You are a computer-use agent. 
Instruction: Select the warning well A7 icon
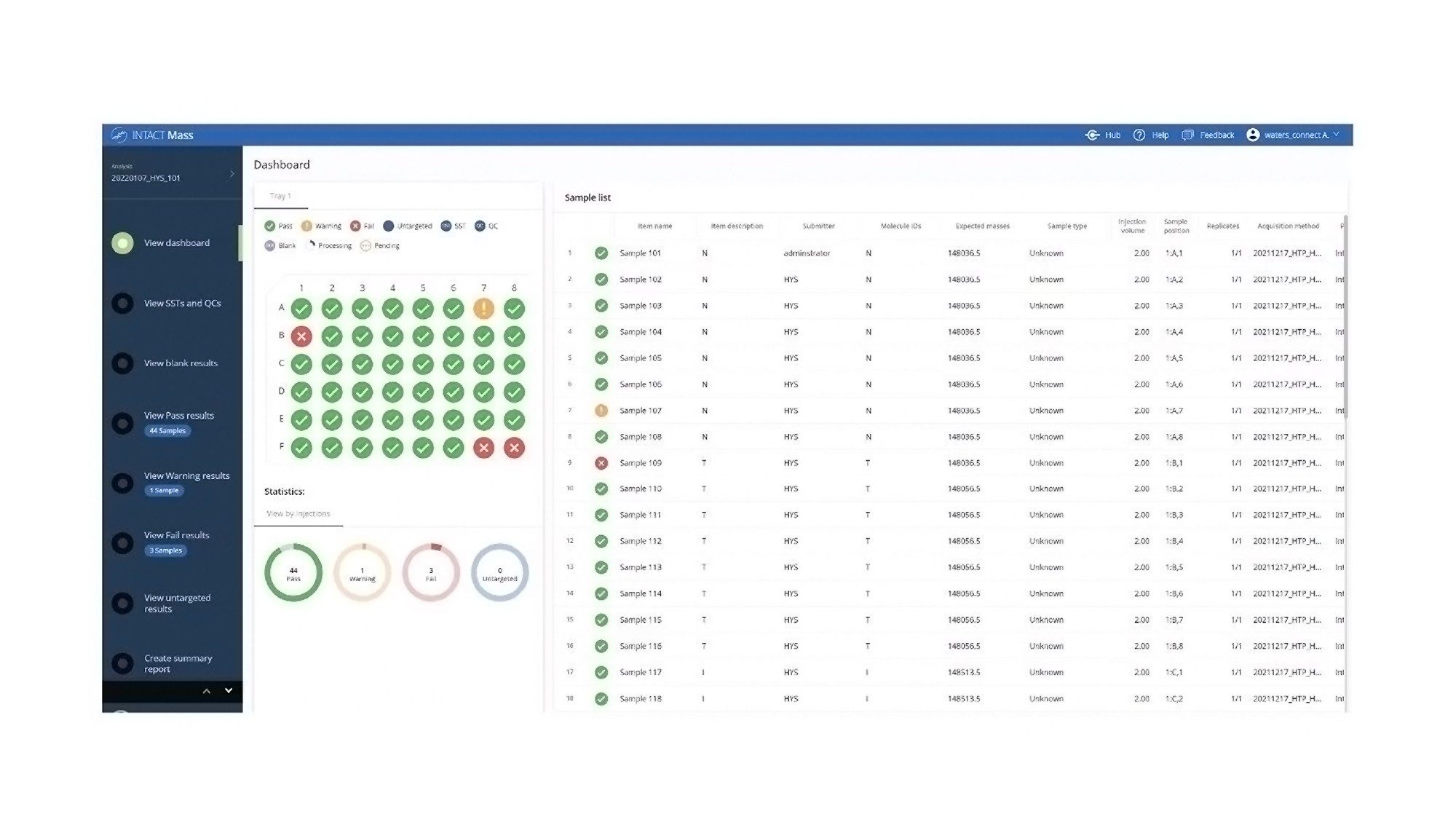483,309
